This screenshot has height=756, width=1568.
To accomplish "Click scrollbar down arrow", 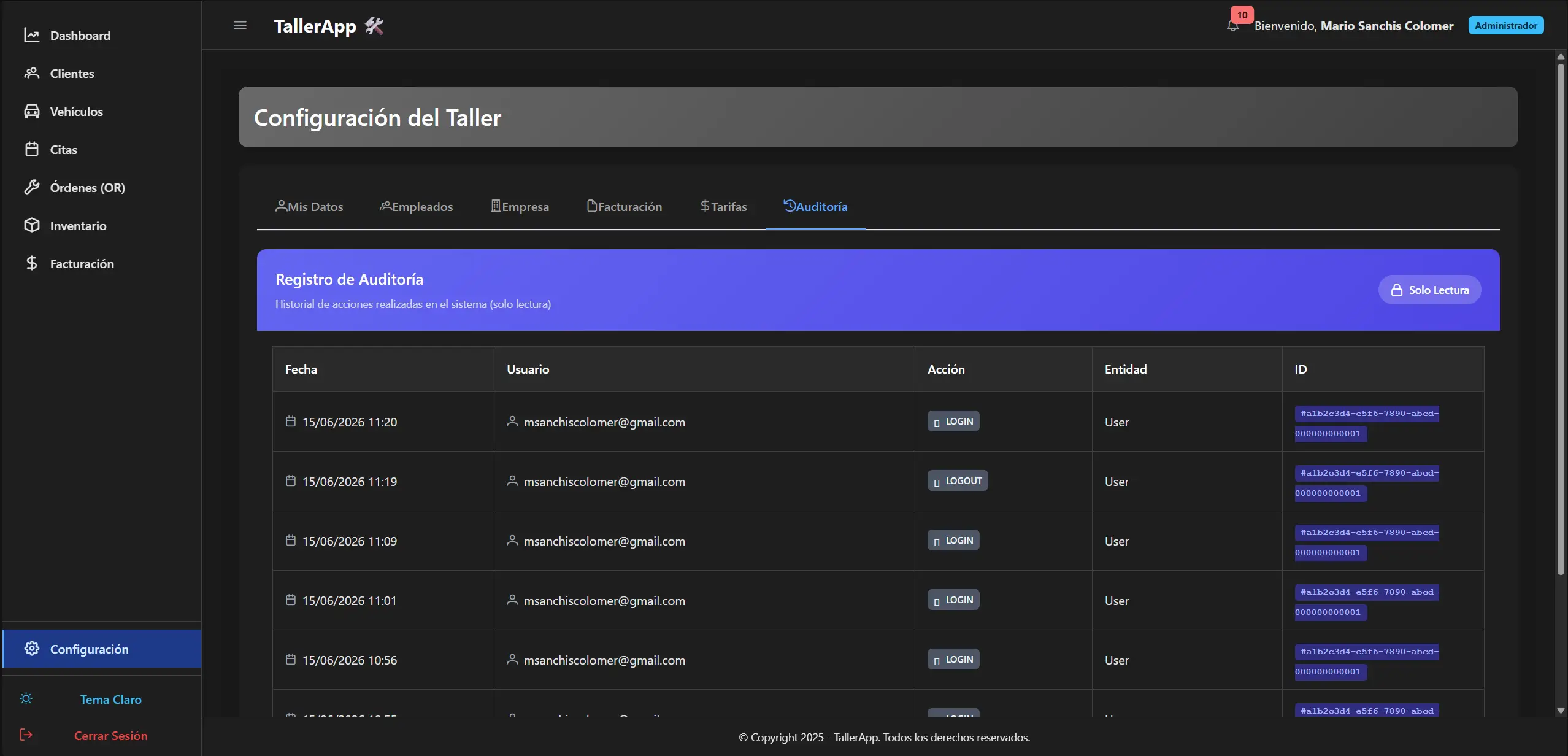I will [1561, 710].
